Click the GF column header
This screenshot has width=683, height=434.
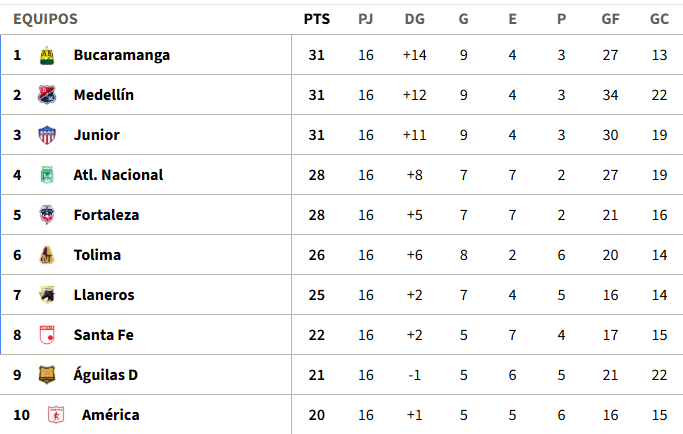(610, 19)
